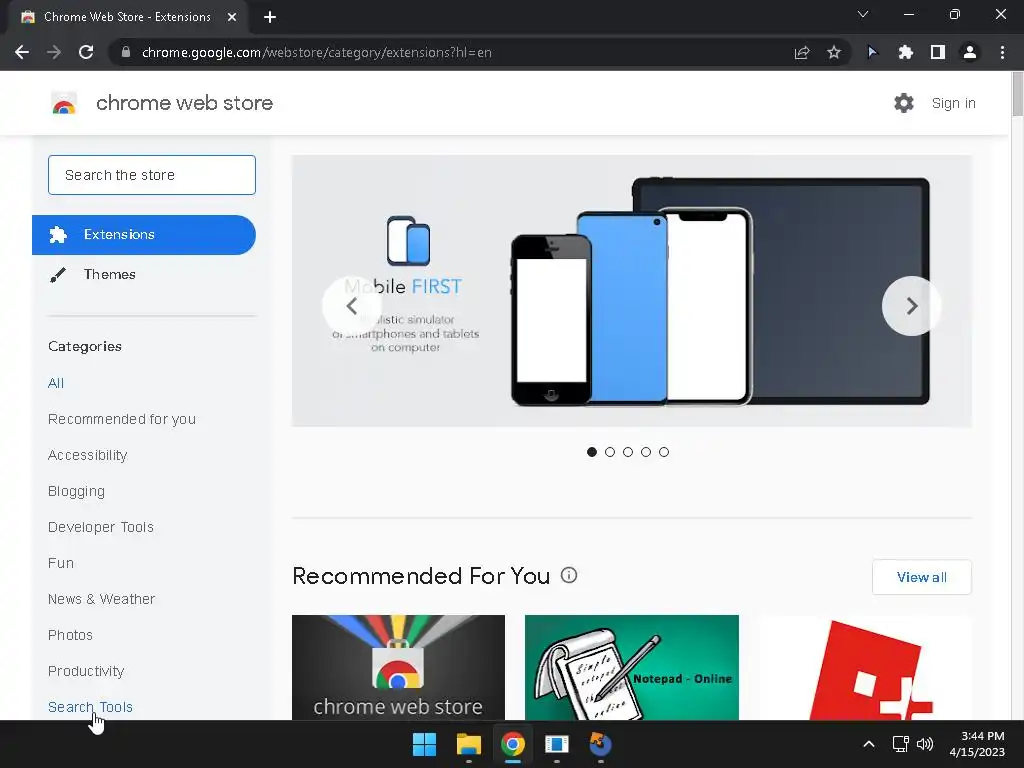
Task: Open the clock and date flyout
Action: tap(977, 744)
